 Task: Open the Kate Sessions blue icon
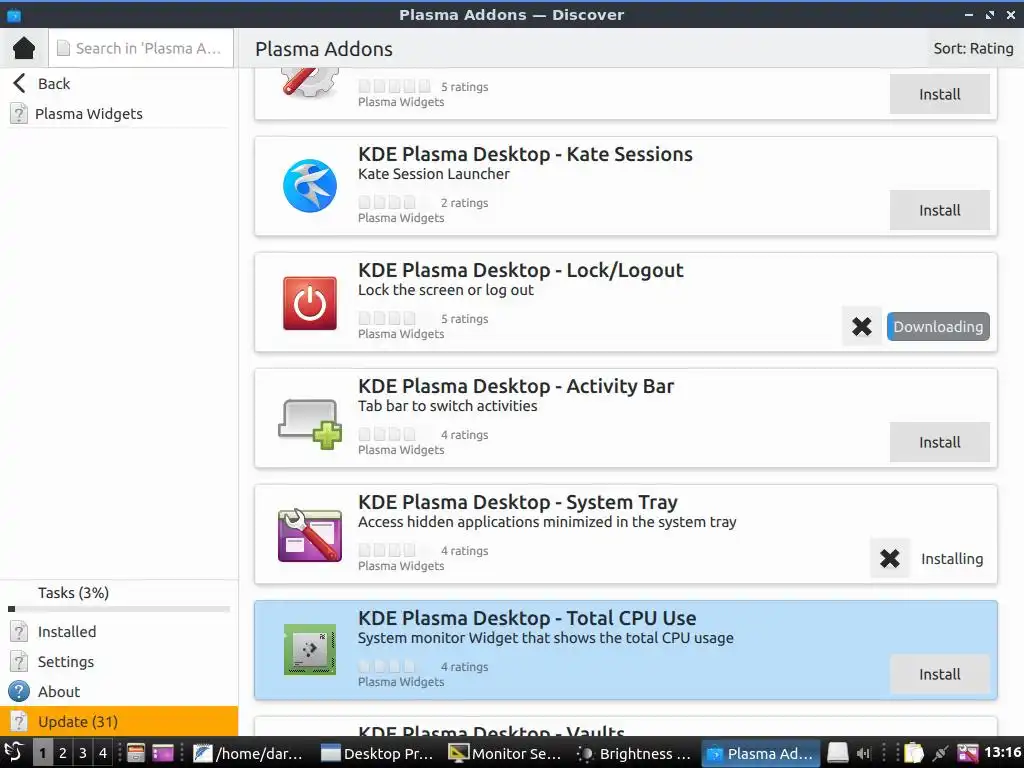pos(310,186)
